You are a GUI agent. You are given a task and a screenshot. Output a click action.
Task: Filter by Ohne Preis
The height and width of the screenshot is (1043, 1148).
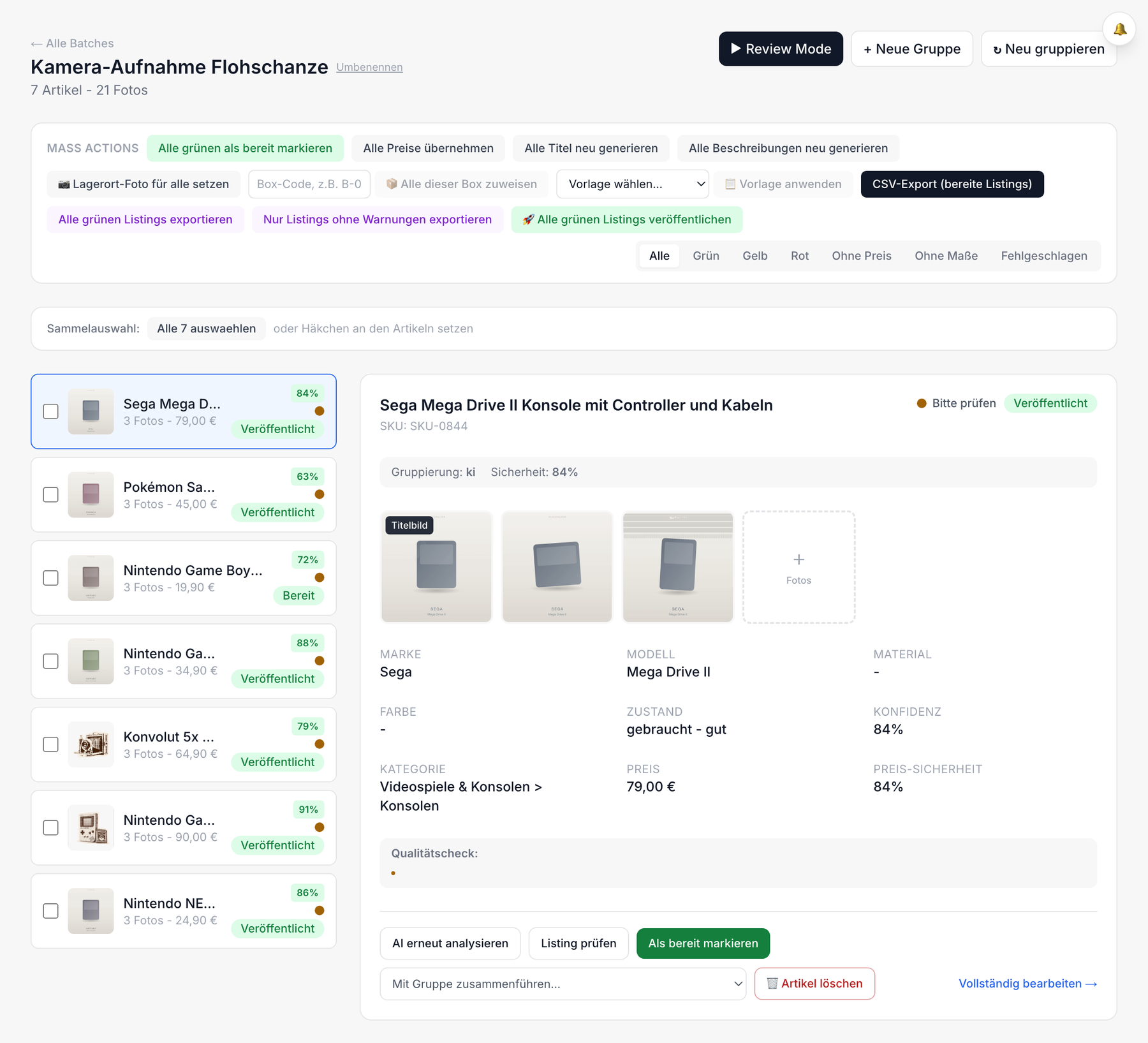click(x=862, y=256)
